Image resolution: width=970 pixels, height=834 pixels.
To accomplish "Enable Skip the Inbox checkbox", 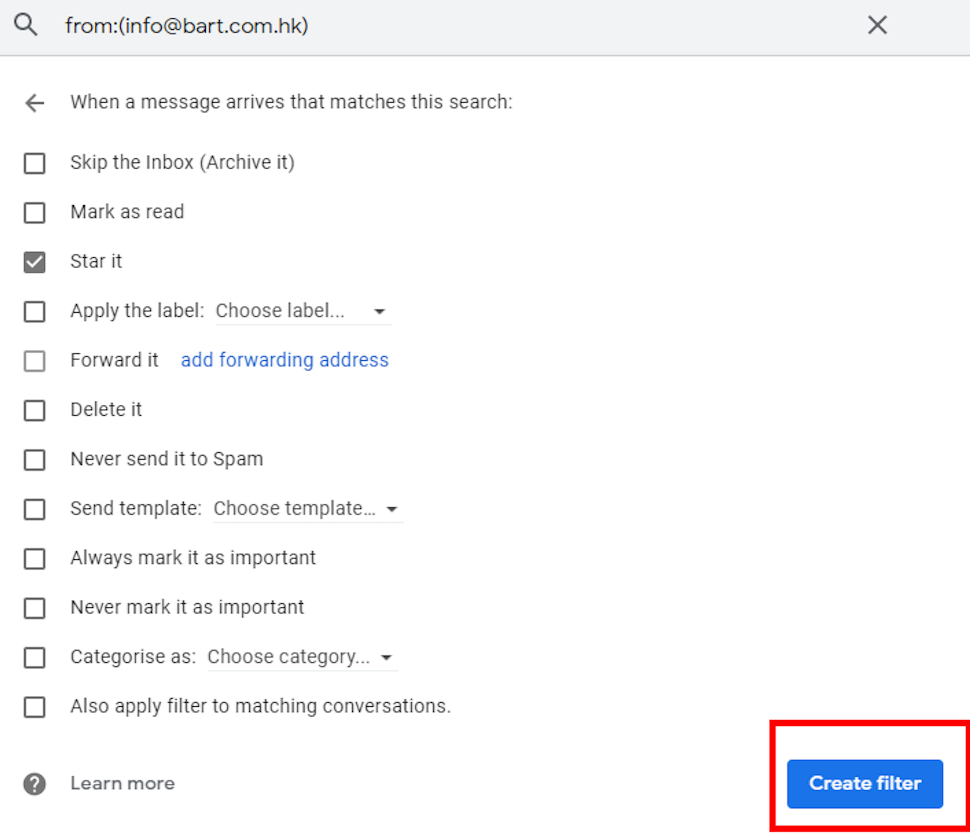I will [x=35, y=163].
